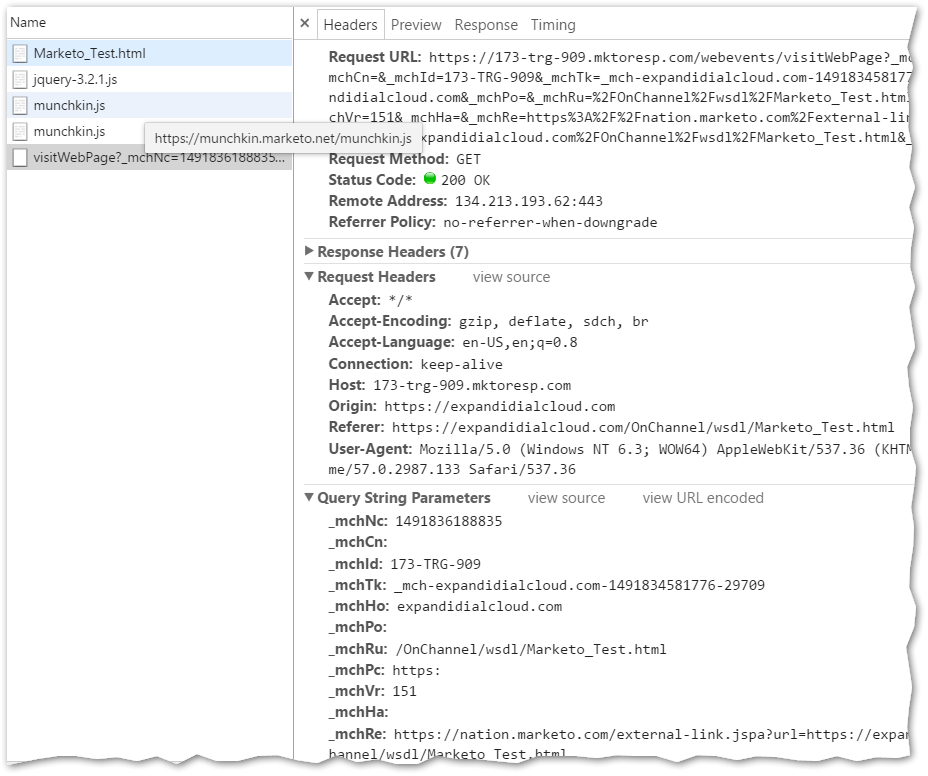Click the Accept-Encoding value gzip, deflate, sdch, br
928x776 pixels.
tap(553, 321)
